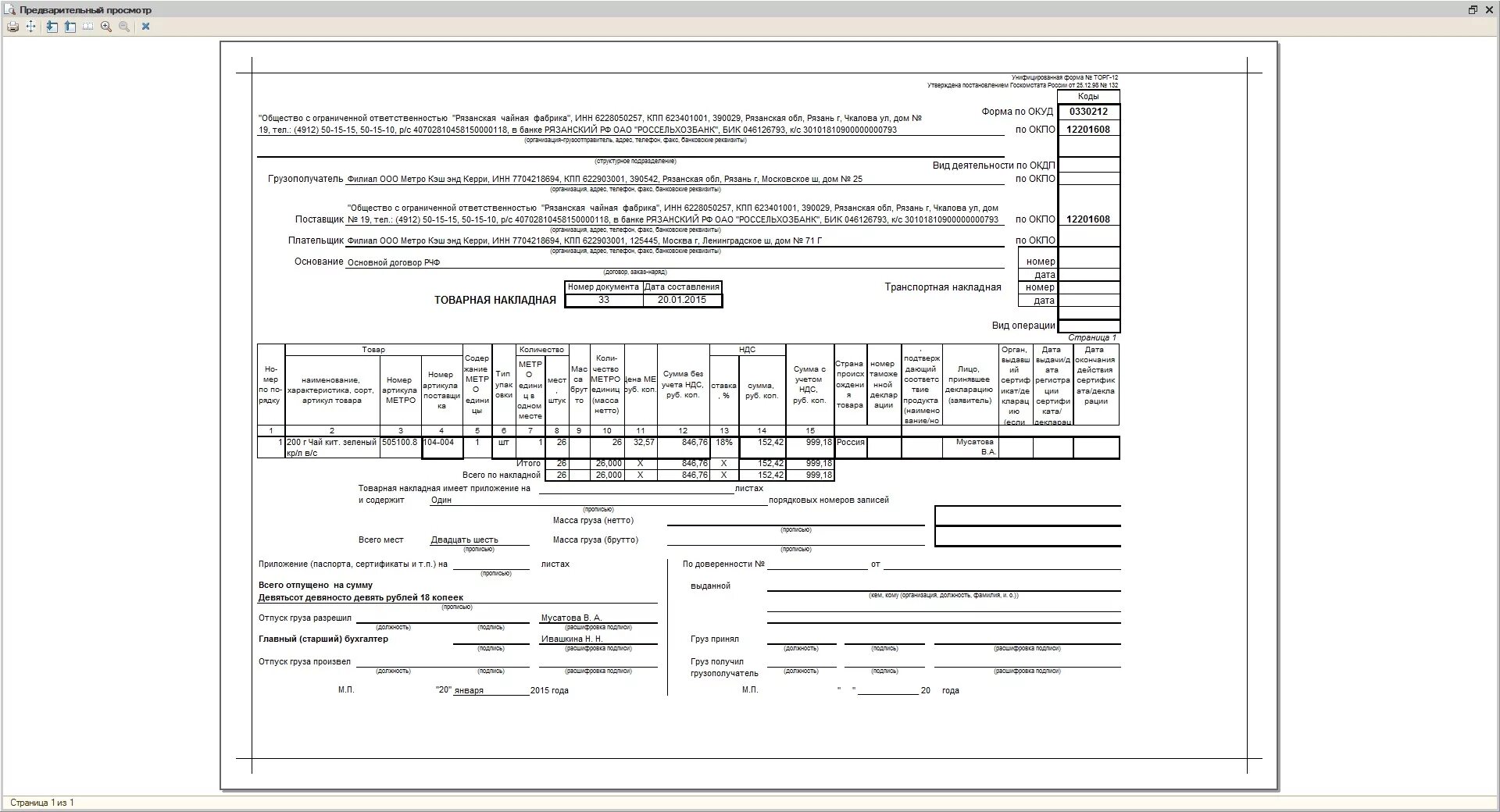
Task: Click the Груз принял label
Action: [x=714, y=639]
